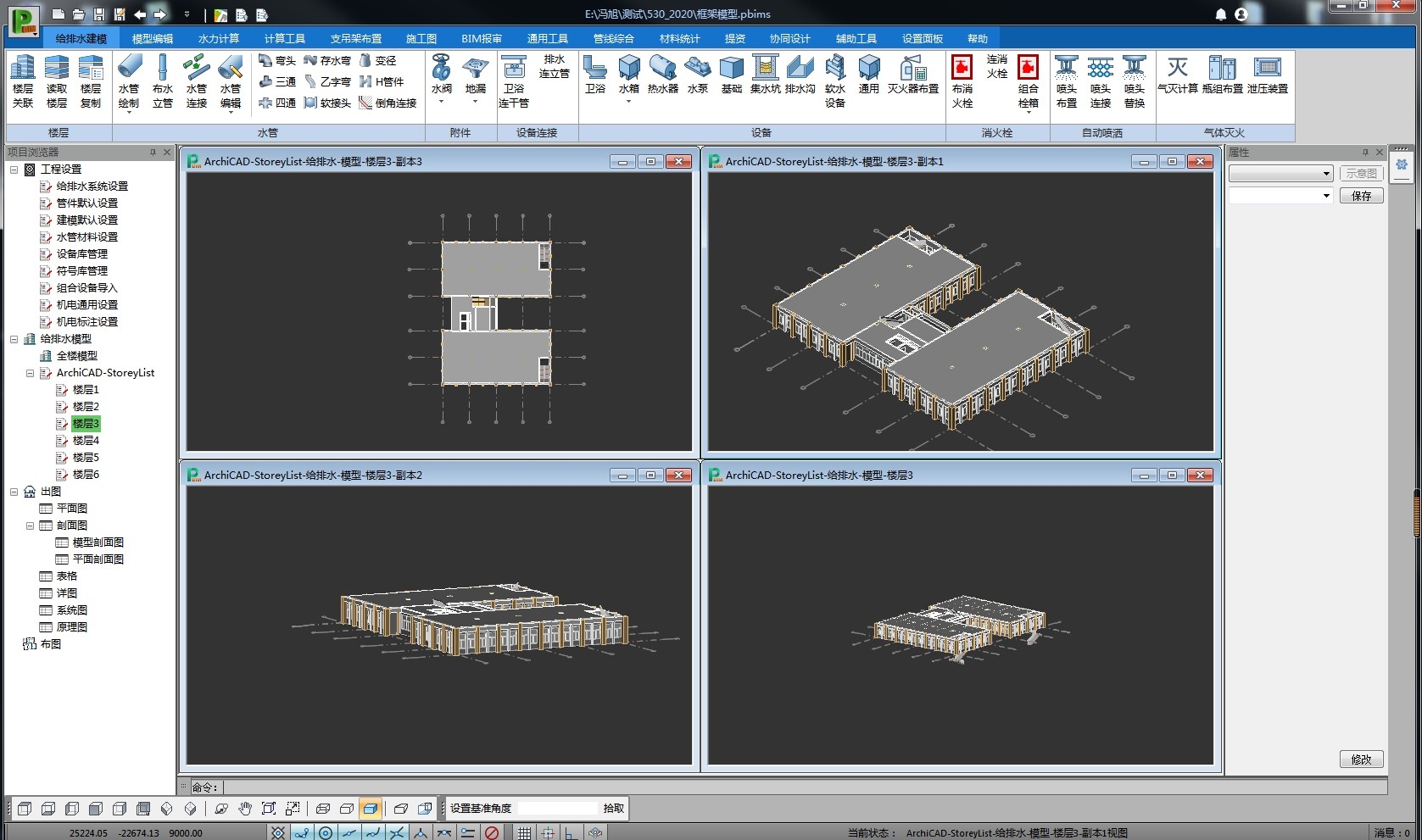This screenshot has height=840, width=1422.
Task: Toggle the highlighted shaded view mode button
Action: [370, 809]
